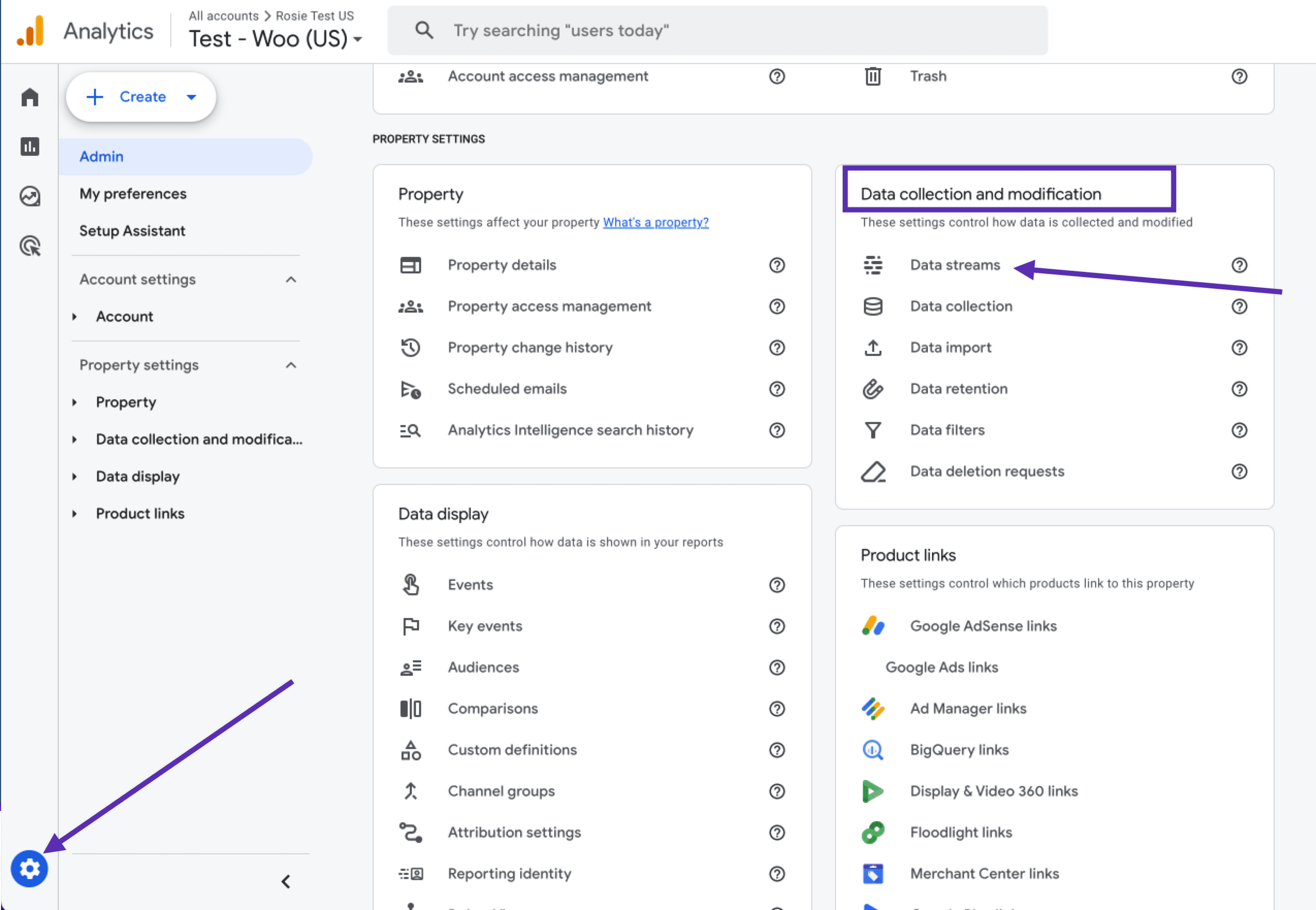The image size is (1316, 910).
Task: Click the BigQuery links magnifier icon
Action: click(872, 750)
